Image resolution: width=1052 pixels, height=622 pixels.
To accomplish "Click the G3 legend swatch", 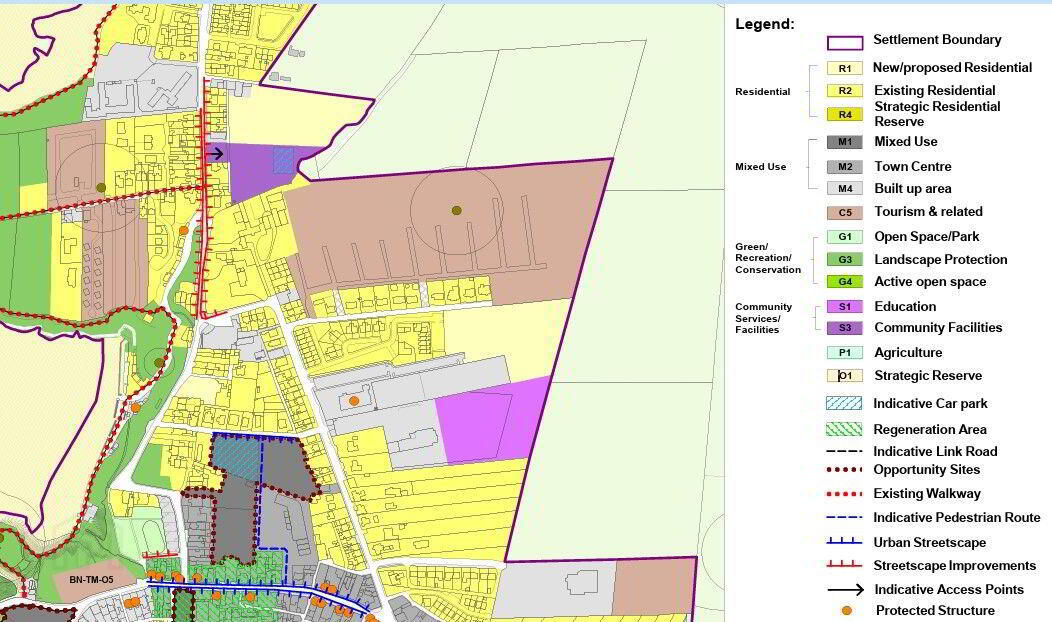I will pyautogui.click(x=845, y=260).
